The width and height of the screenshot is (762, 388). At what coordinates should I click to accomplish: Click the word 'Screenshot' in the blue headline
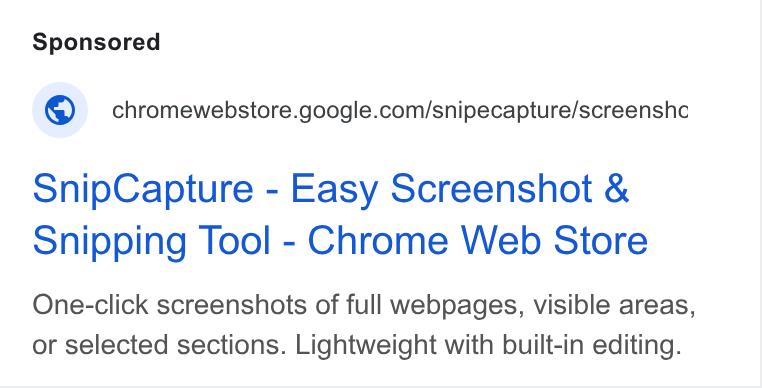tap(491, 189)
